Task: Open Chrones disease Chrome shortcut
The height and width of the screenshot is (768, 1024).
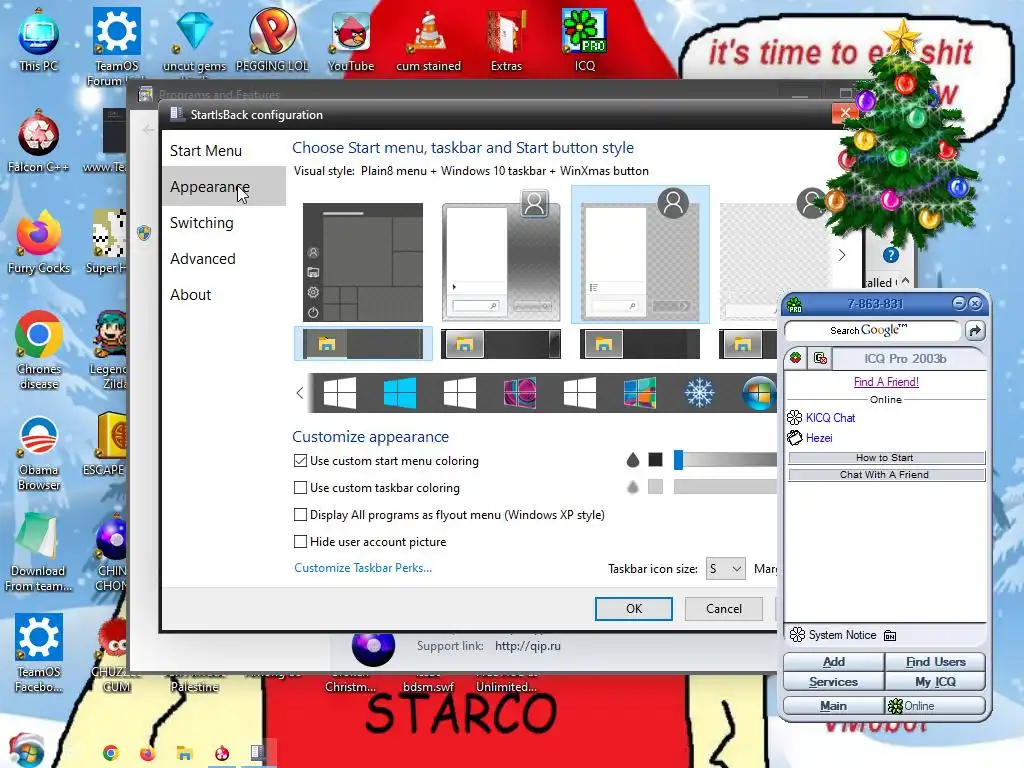Action: coord(39,351)
